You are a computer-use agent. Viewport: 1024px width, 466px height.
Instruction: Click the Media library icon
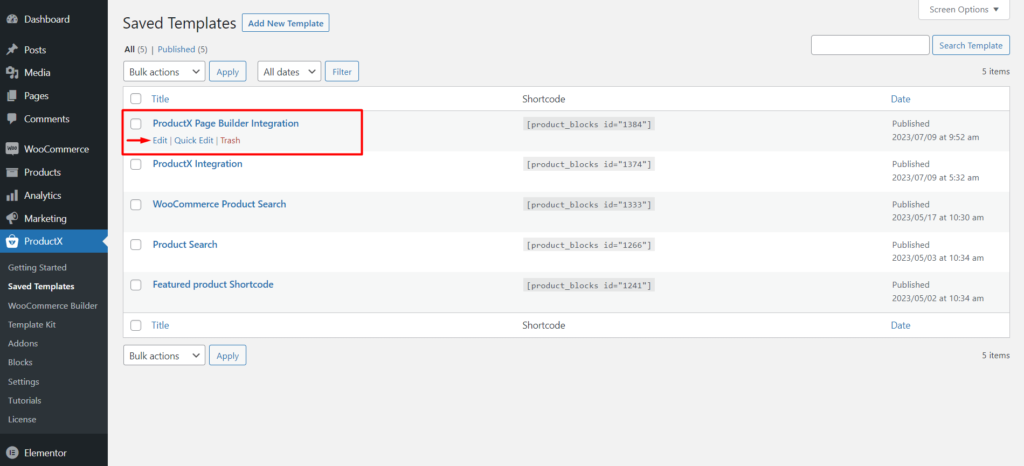coord(12,72)
